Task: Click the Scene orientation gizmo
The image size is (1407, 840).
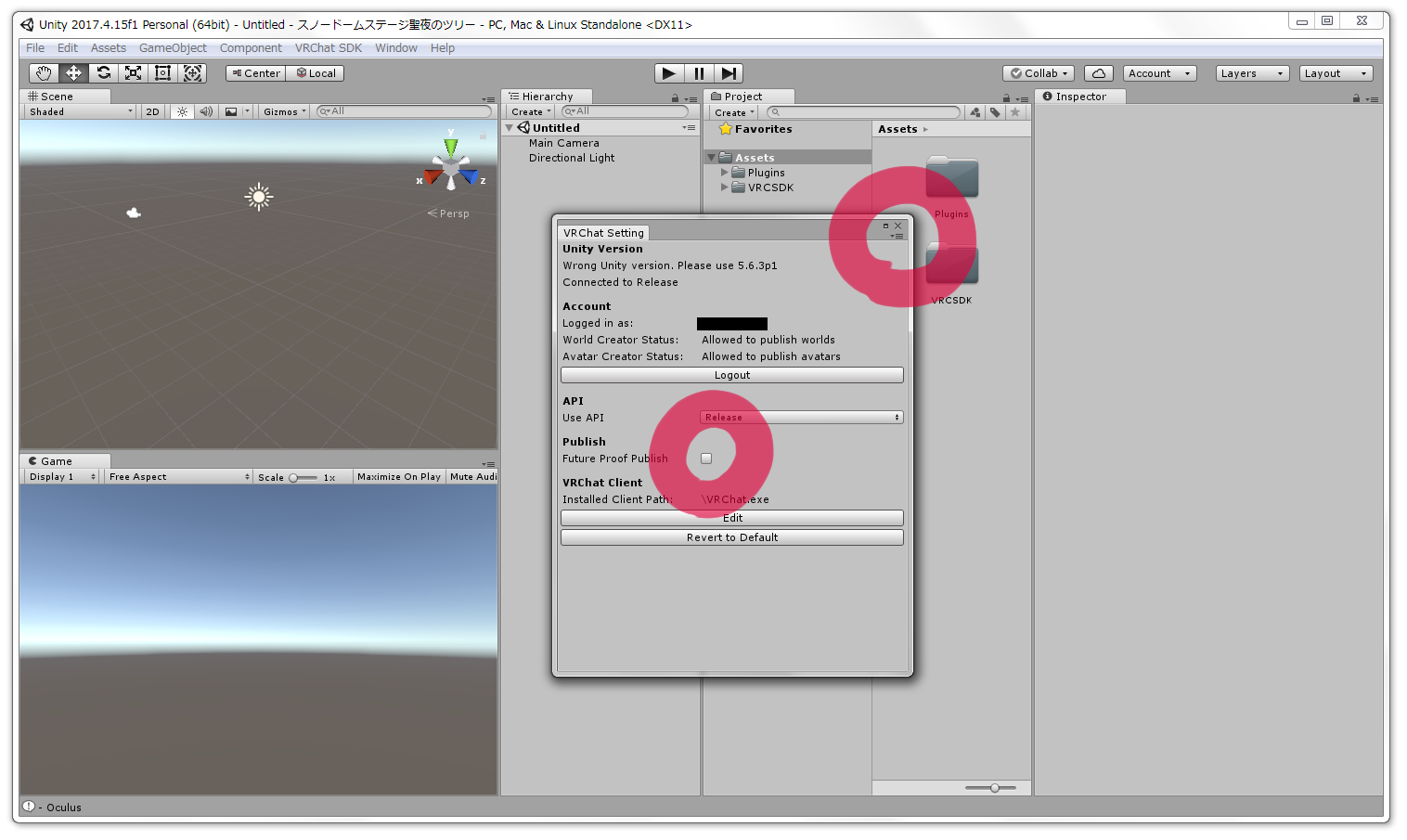Action: tap(451, 167)
